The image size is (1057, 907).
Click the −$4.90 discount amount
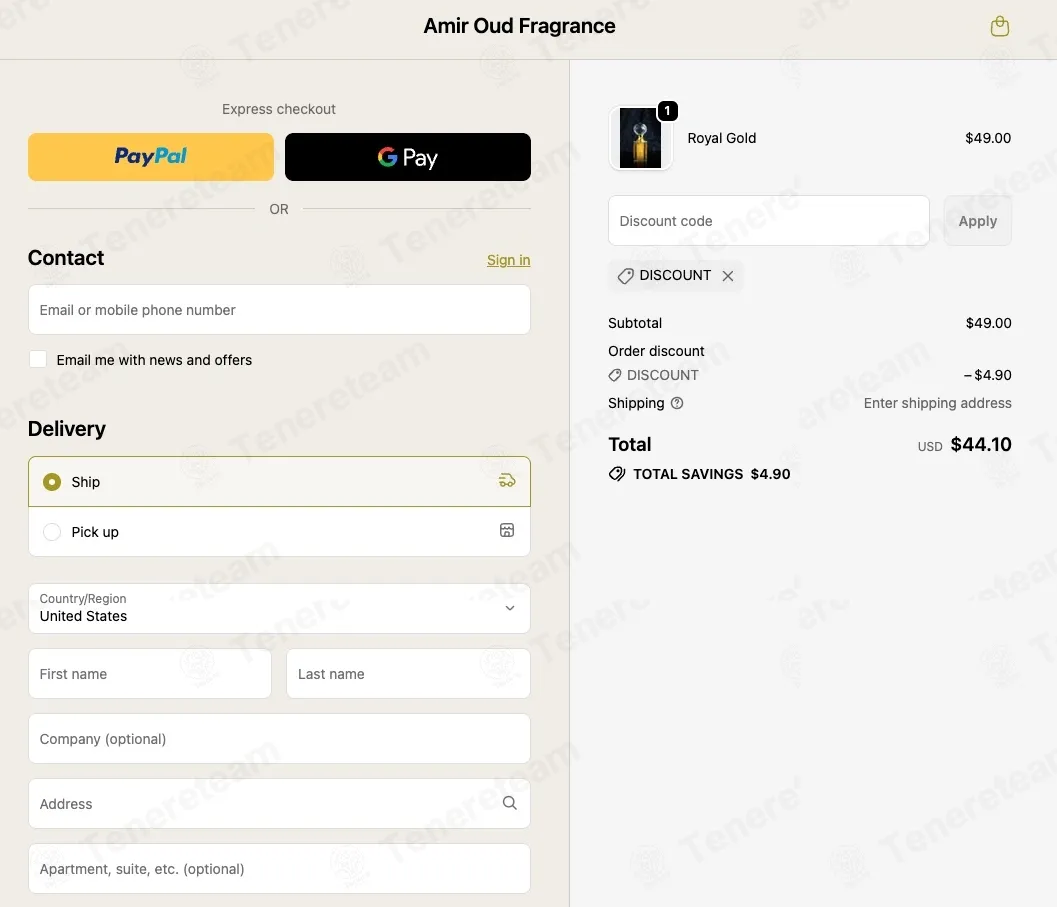[988, 375]
